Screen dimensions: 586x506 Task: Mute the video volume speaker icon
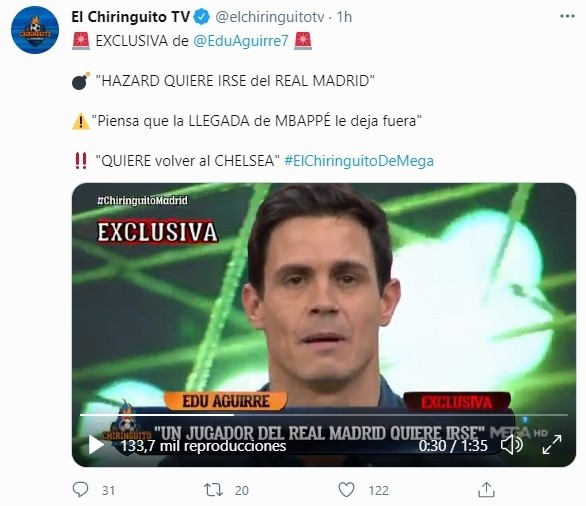click(512, 445)
